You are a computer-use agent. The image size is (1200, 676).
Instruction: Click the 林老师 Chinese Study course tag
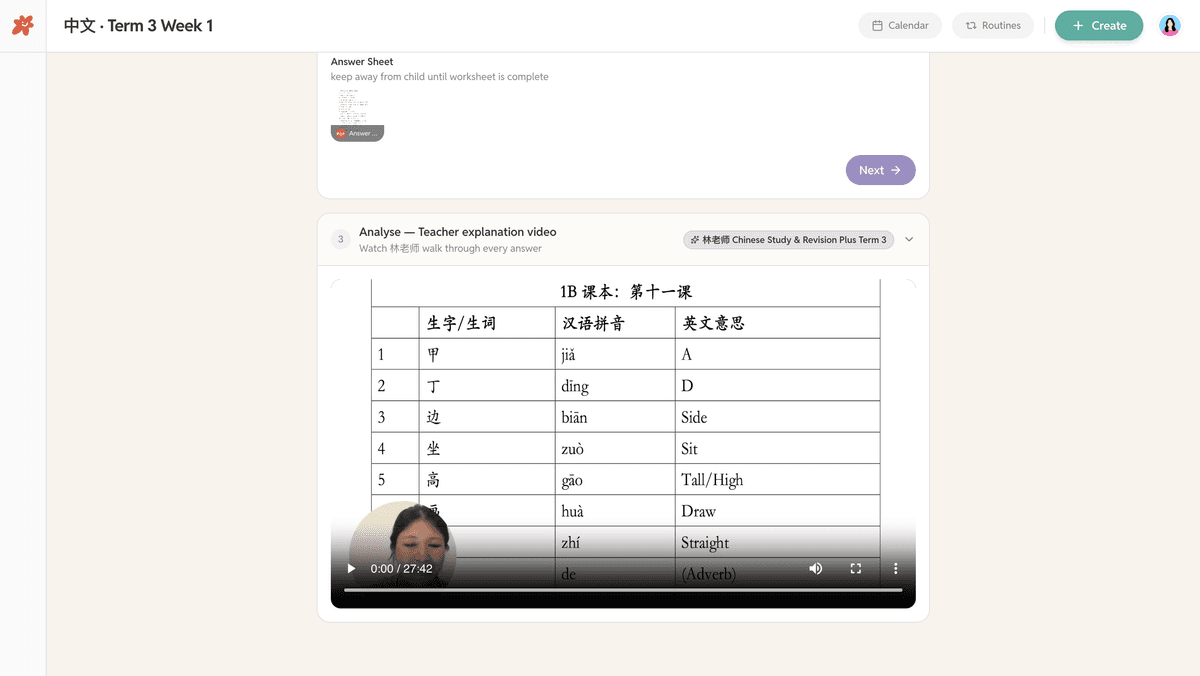pyautogui.click(x=788, y=240)
